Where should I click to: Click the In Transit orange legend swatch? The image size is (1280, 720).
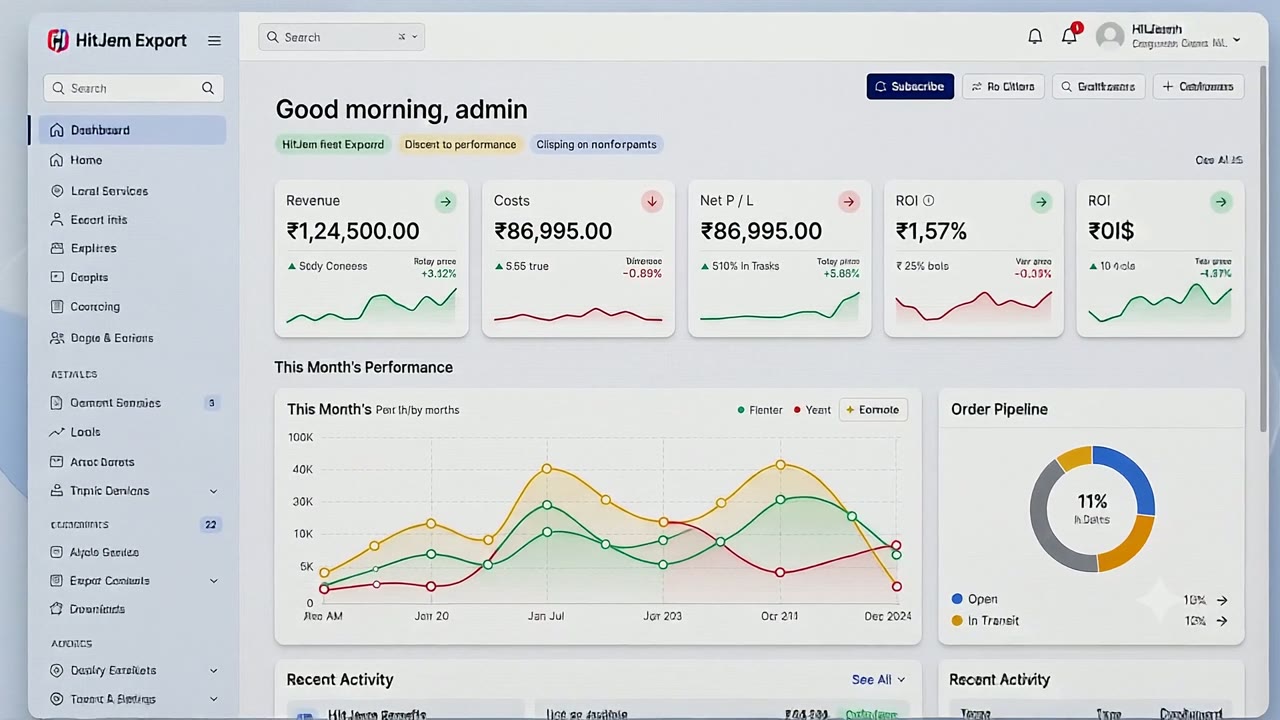(957, 621)
